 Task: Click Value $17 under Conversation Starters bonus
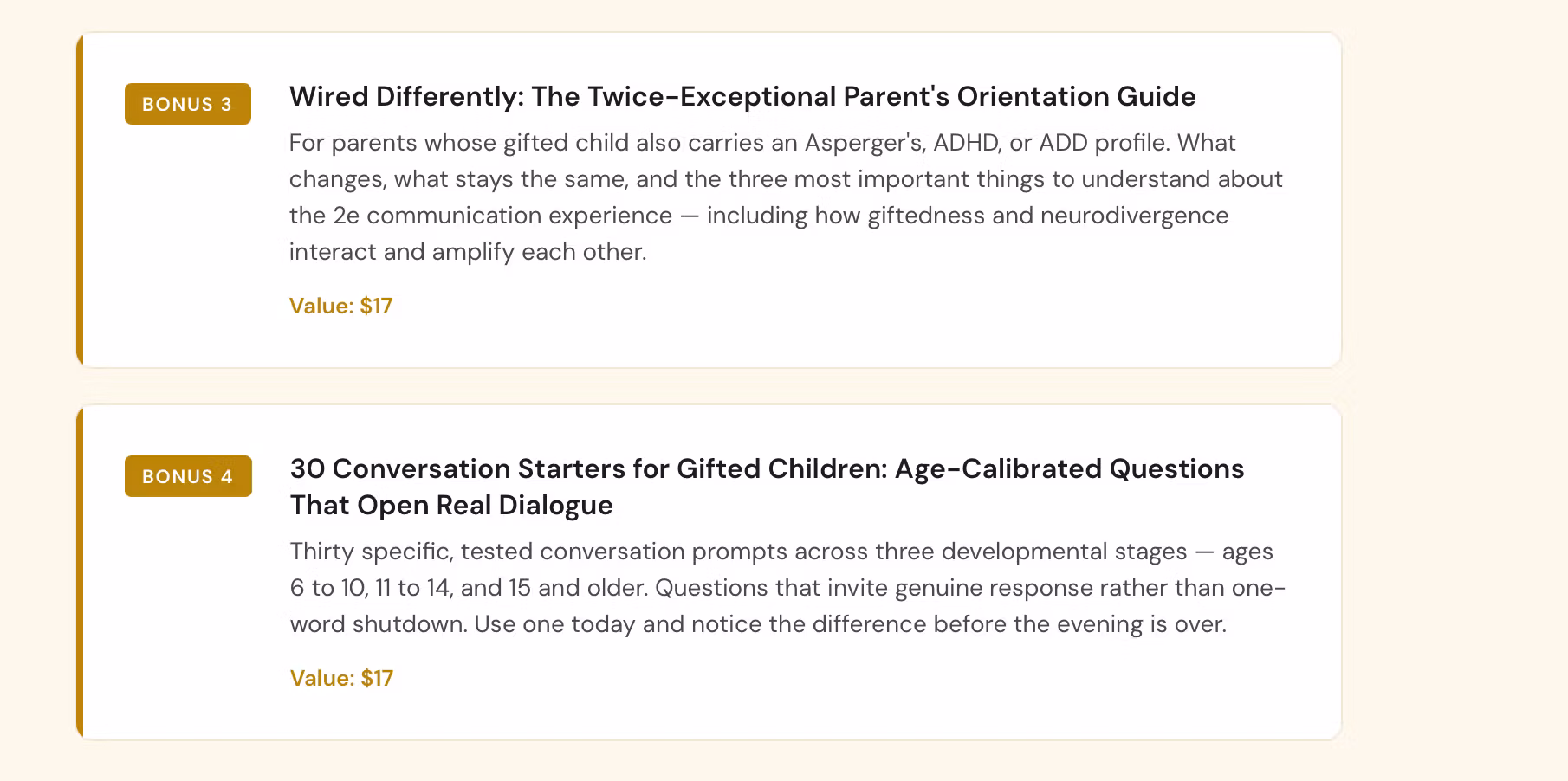tap(341, 678)
